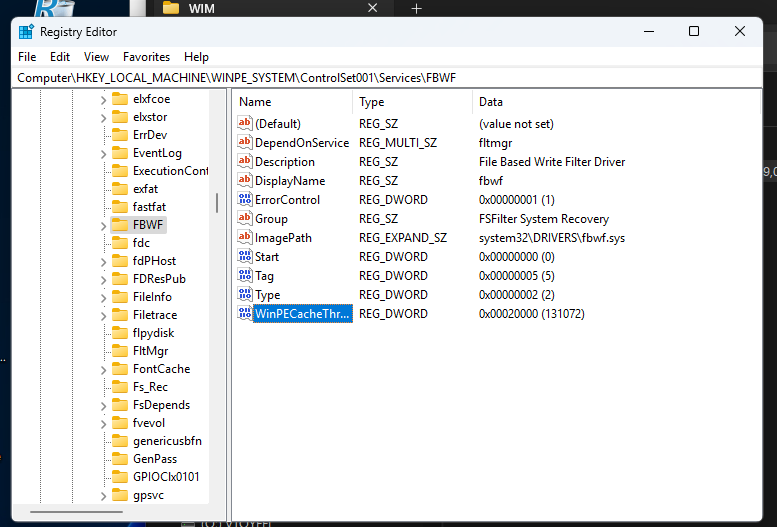The height and width of the screenshot is (527, 777).
Task: Select the ImagePath value name
Action: (283, 238)
